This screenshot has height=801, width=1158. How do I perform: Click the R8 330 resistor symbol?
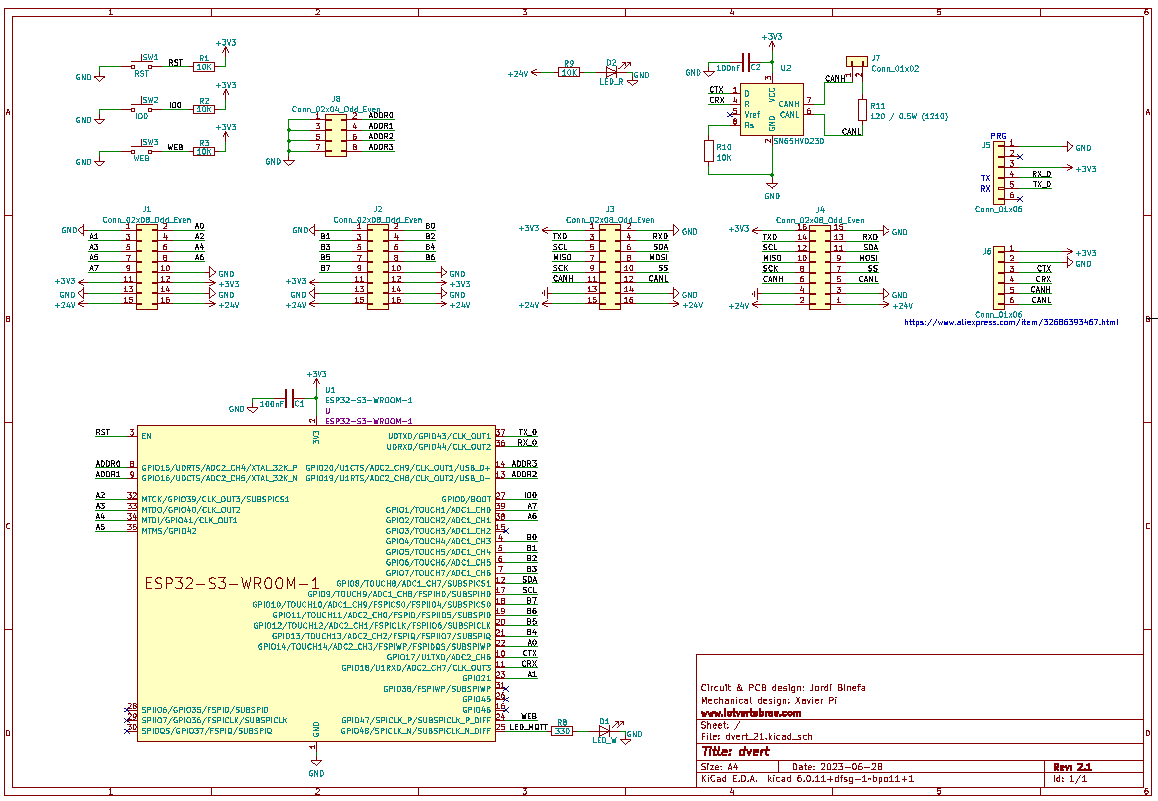pos(563,730)
